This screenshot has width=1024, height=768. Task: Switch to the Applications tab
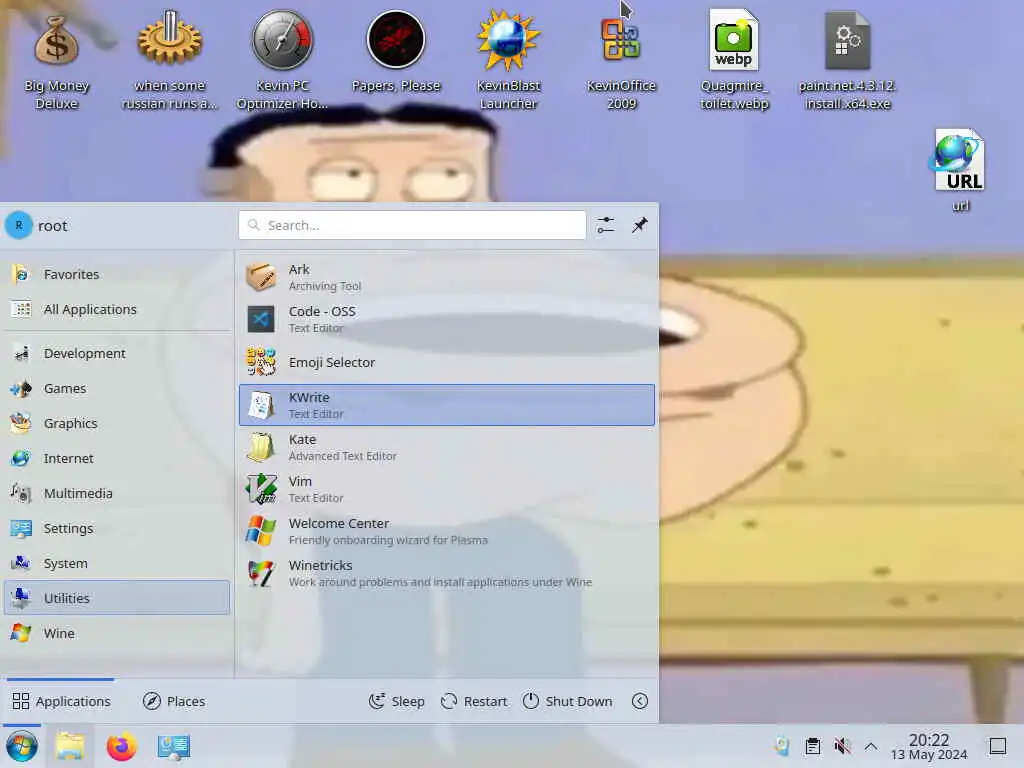(x=61, y=701)
